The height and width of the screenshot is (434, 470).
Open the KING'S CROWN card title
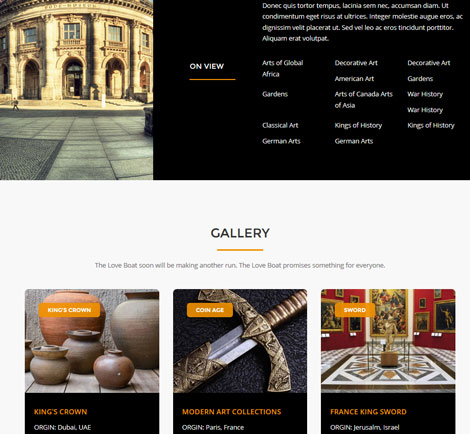(x=60, y=412)
